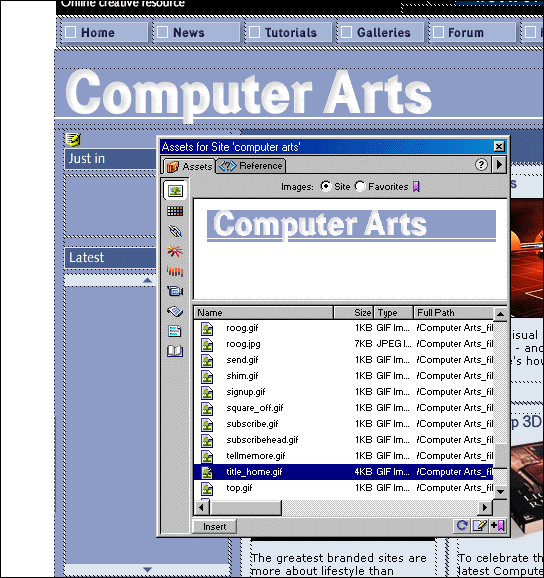Sort the list by Size column header
The height and width of the screenshot is (578, 544).
(x=353, y=313)
